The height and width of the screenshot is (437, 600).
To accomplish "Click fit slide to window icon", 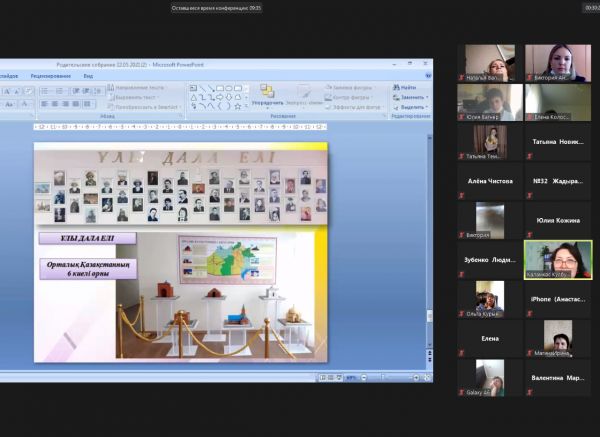I will click(x=426, y=377).
